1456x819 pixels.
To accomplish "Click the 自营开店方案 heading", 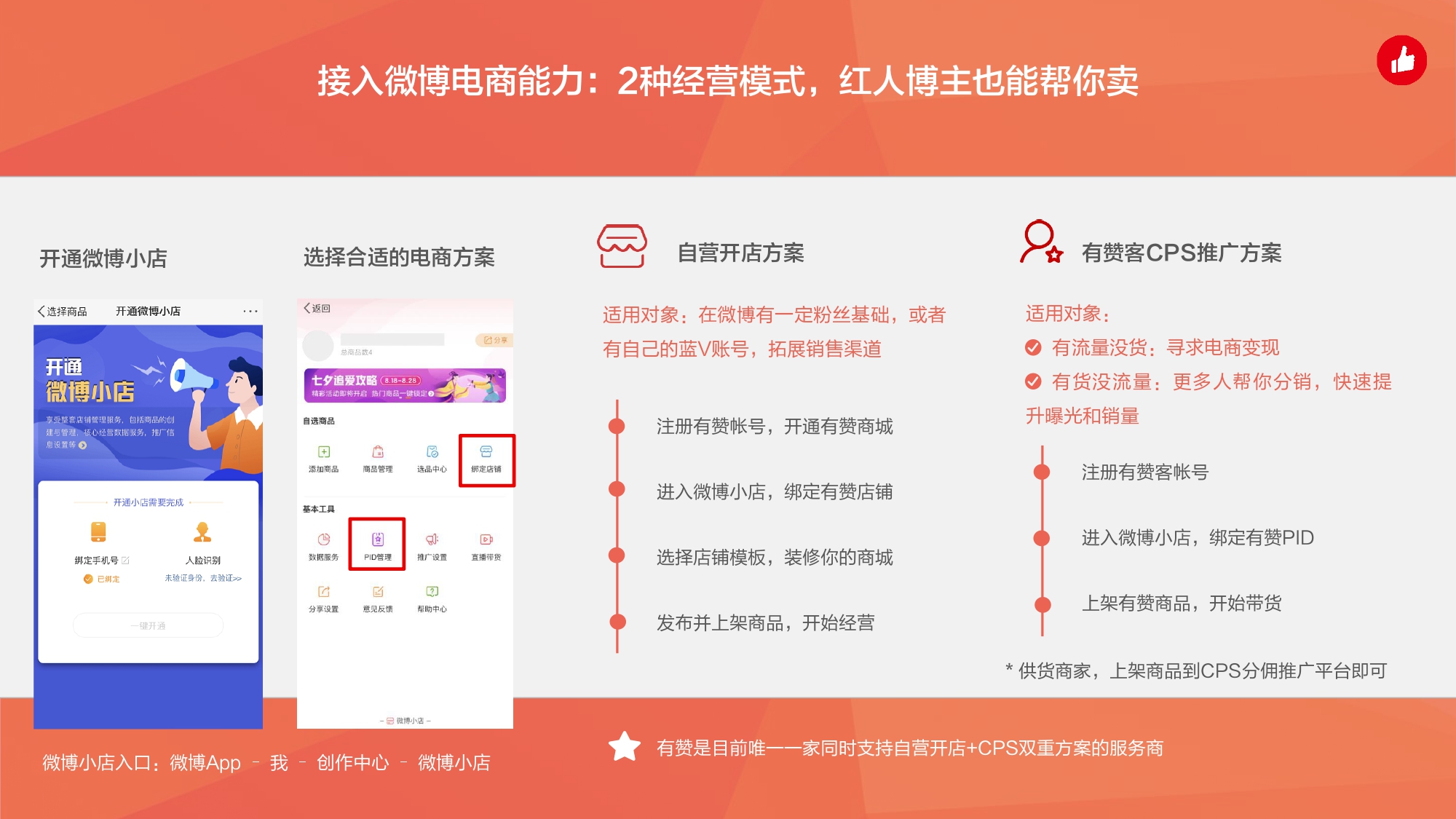I will [x=740, y=253].
